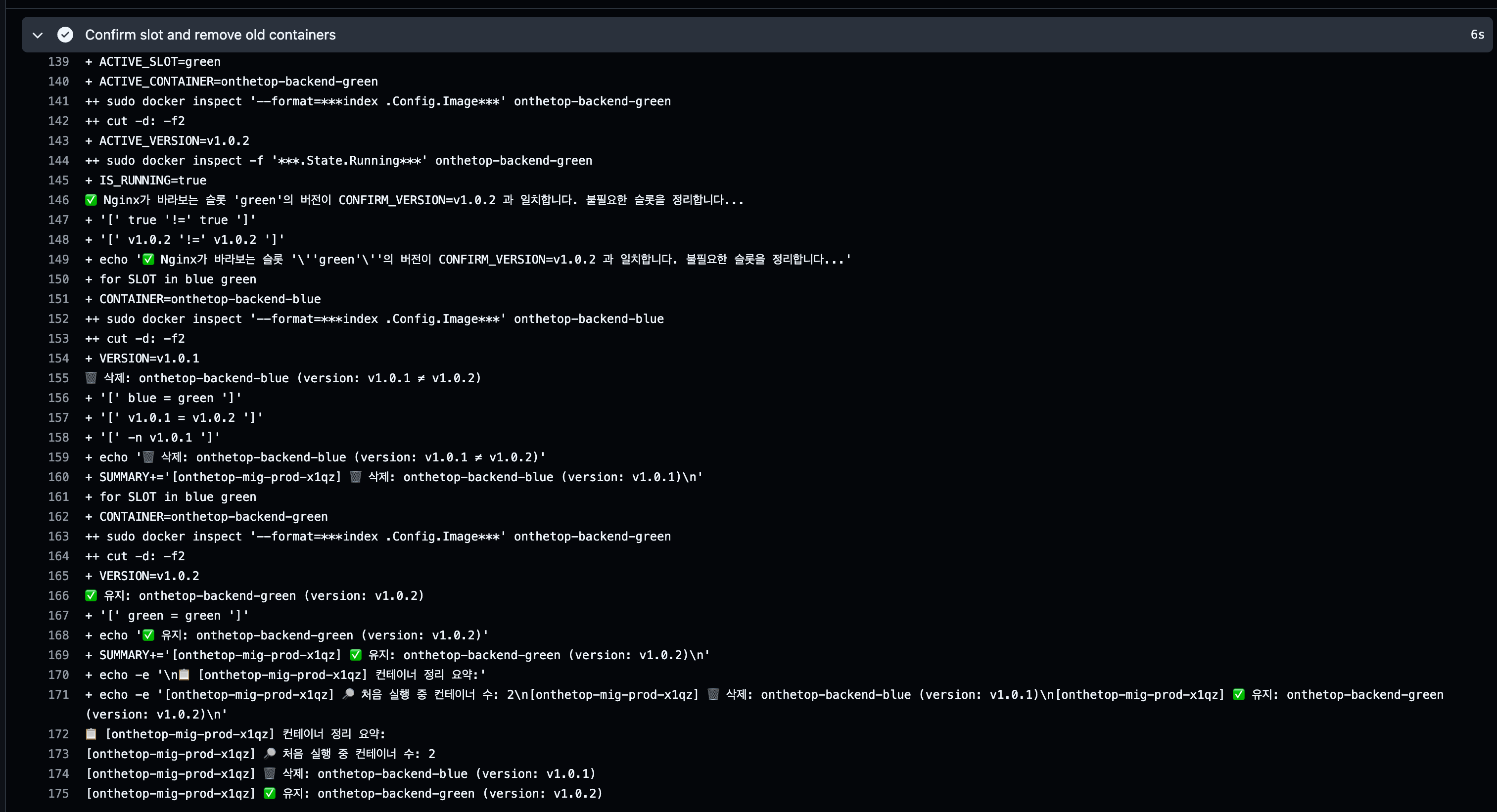Click line number 166 link
1497x812 pixels.
58,595
